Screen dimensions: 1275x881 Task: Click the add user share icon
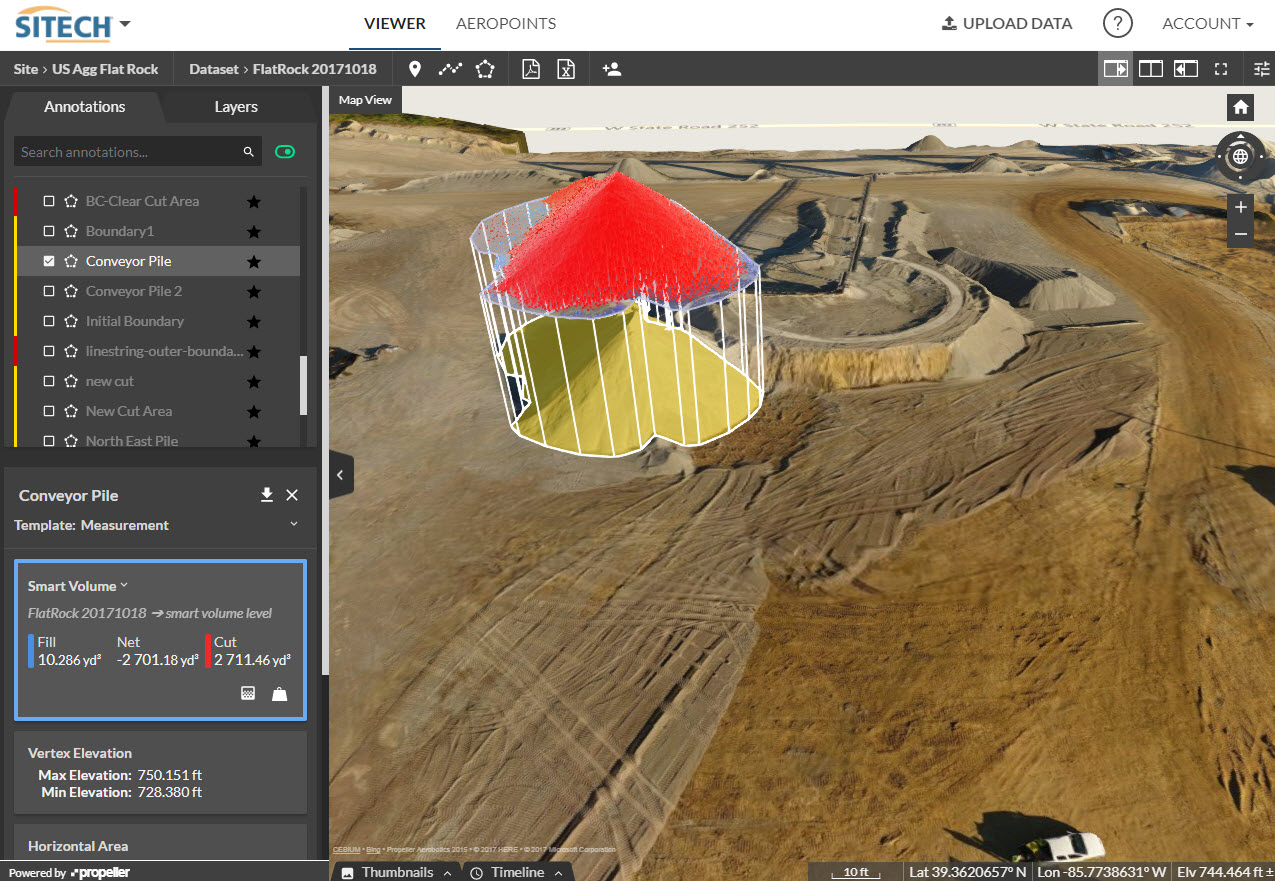click(x=612, y=69)
